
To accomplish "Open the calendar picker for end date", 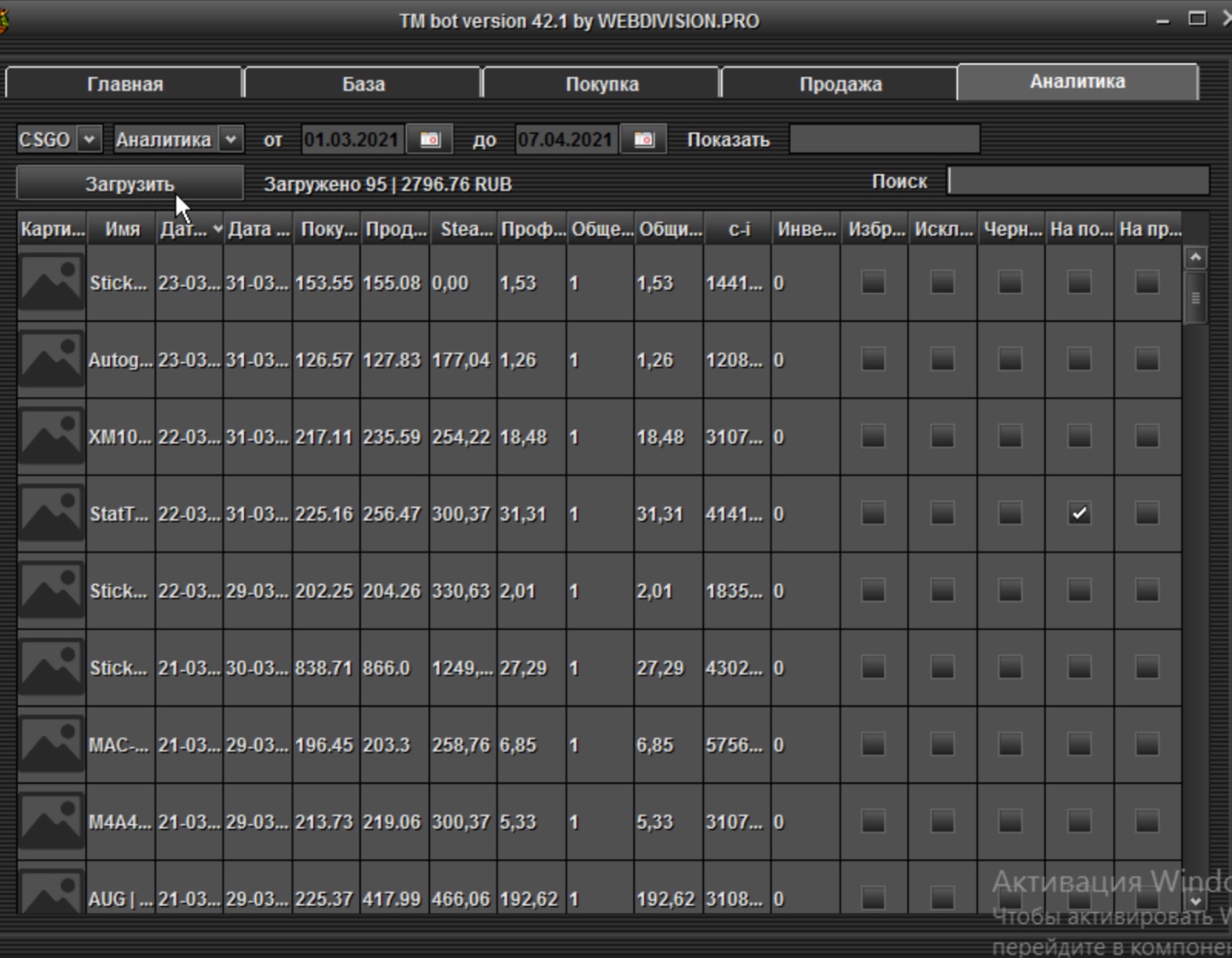I will tap(644, 140).
